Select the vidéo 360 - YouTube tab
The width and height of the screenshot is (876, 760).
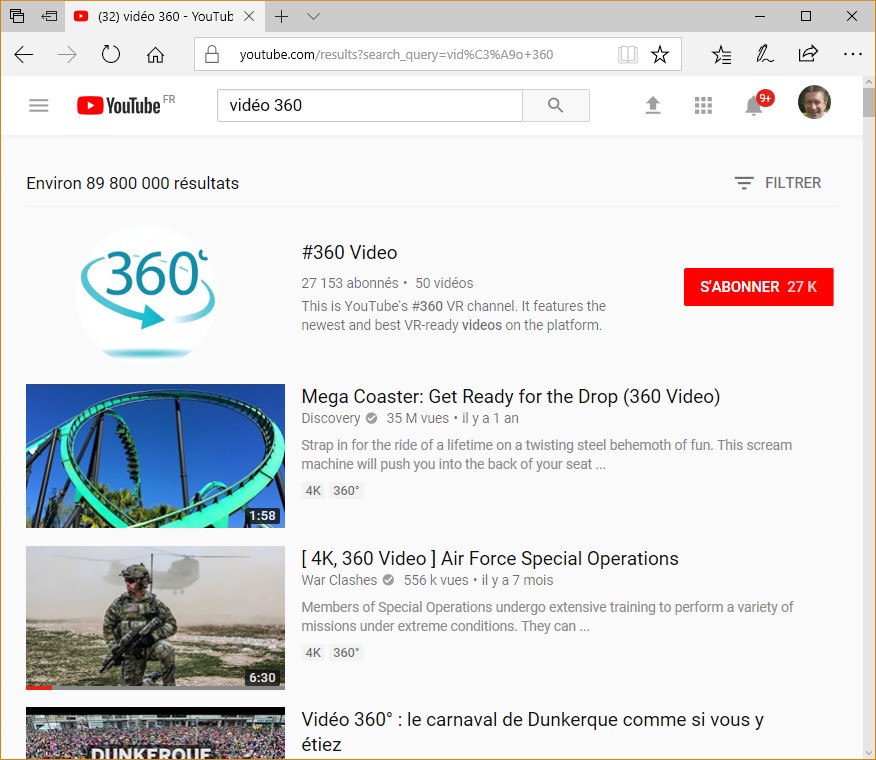[x=164, y=16]
